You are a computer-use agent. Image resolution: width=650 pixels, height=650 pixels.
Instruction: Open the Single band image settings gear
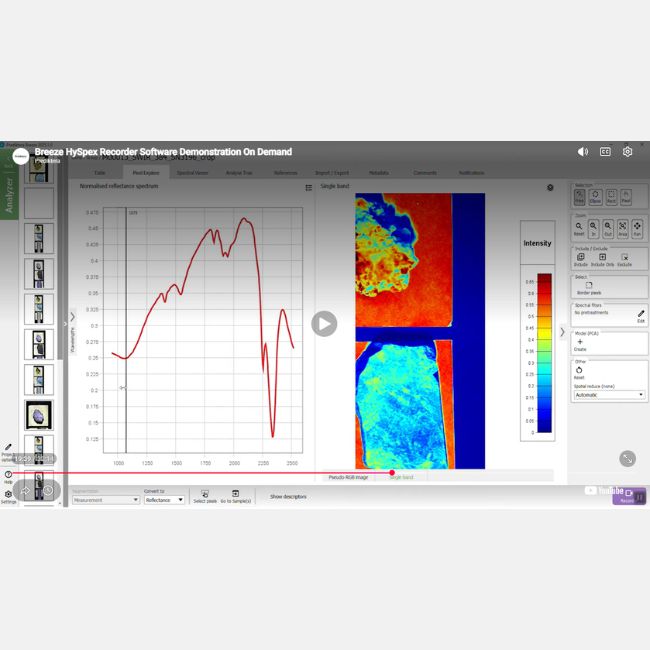coord(550,188)
